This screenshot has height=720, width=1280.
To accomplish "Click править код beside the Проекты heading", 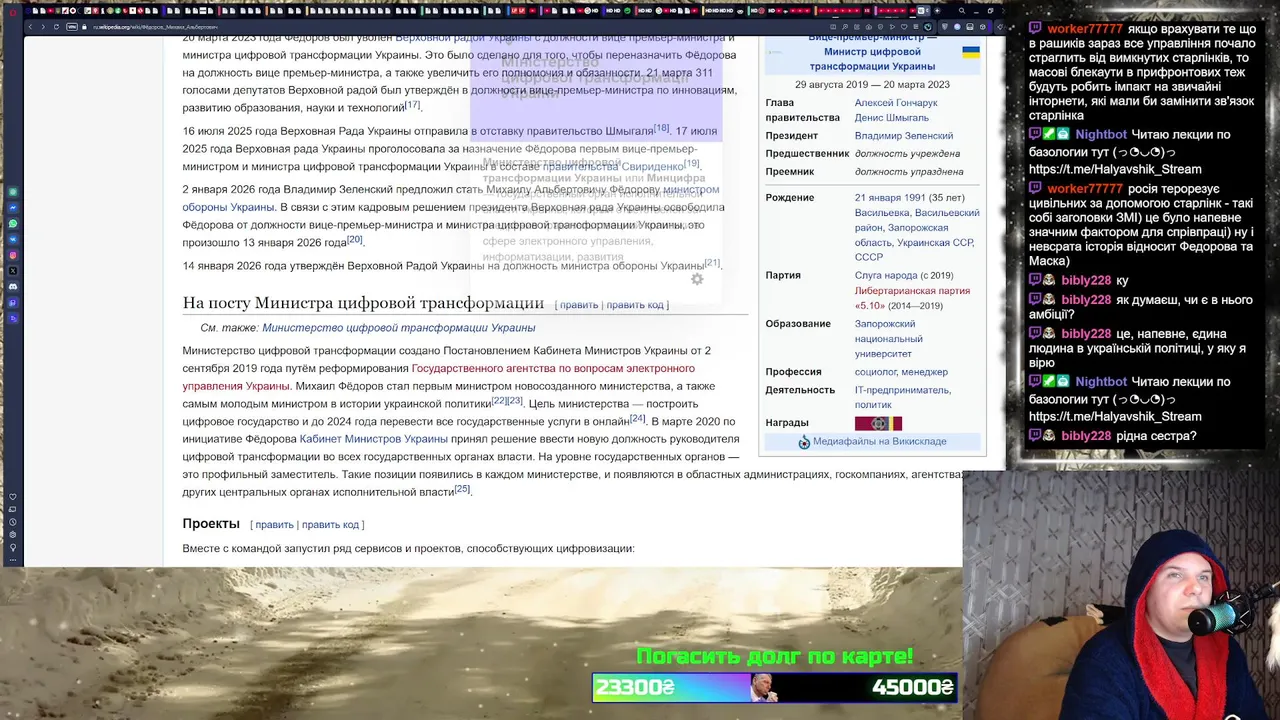I will (330, 525).
